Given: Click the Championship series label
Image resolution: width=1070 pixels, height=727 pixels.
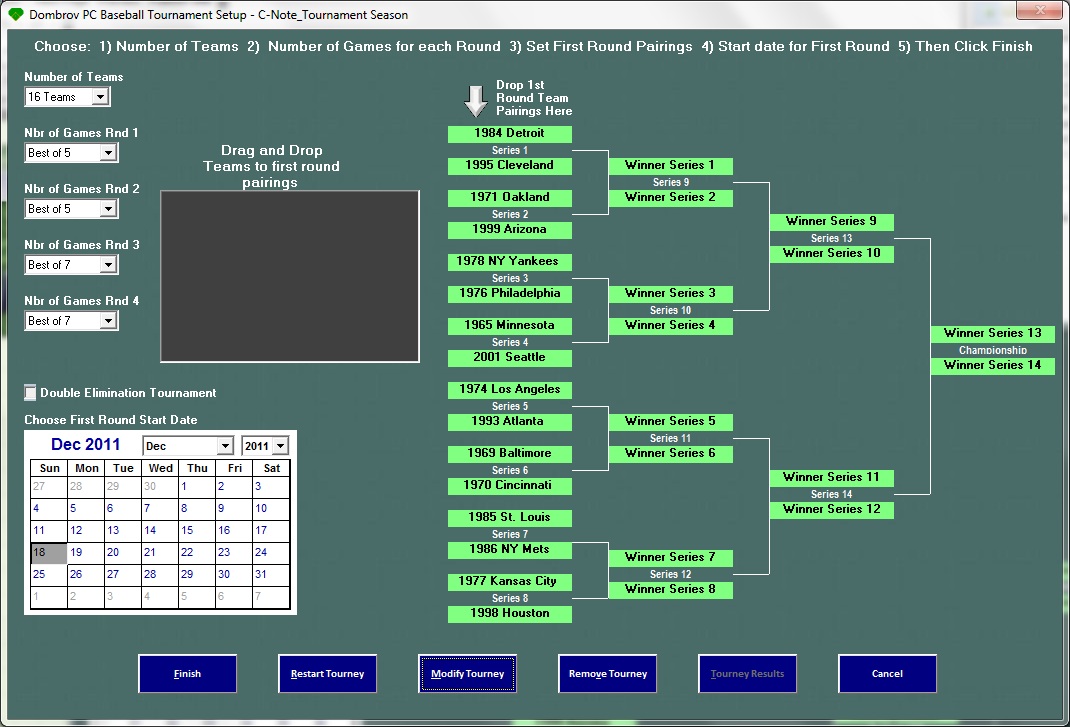Looking at the screenshot, I should coord(993,350).
